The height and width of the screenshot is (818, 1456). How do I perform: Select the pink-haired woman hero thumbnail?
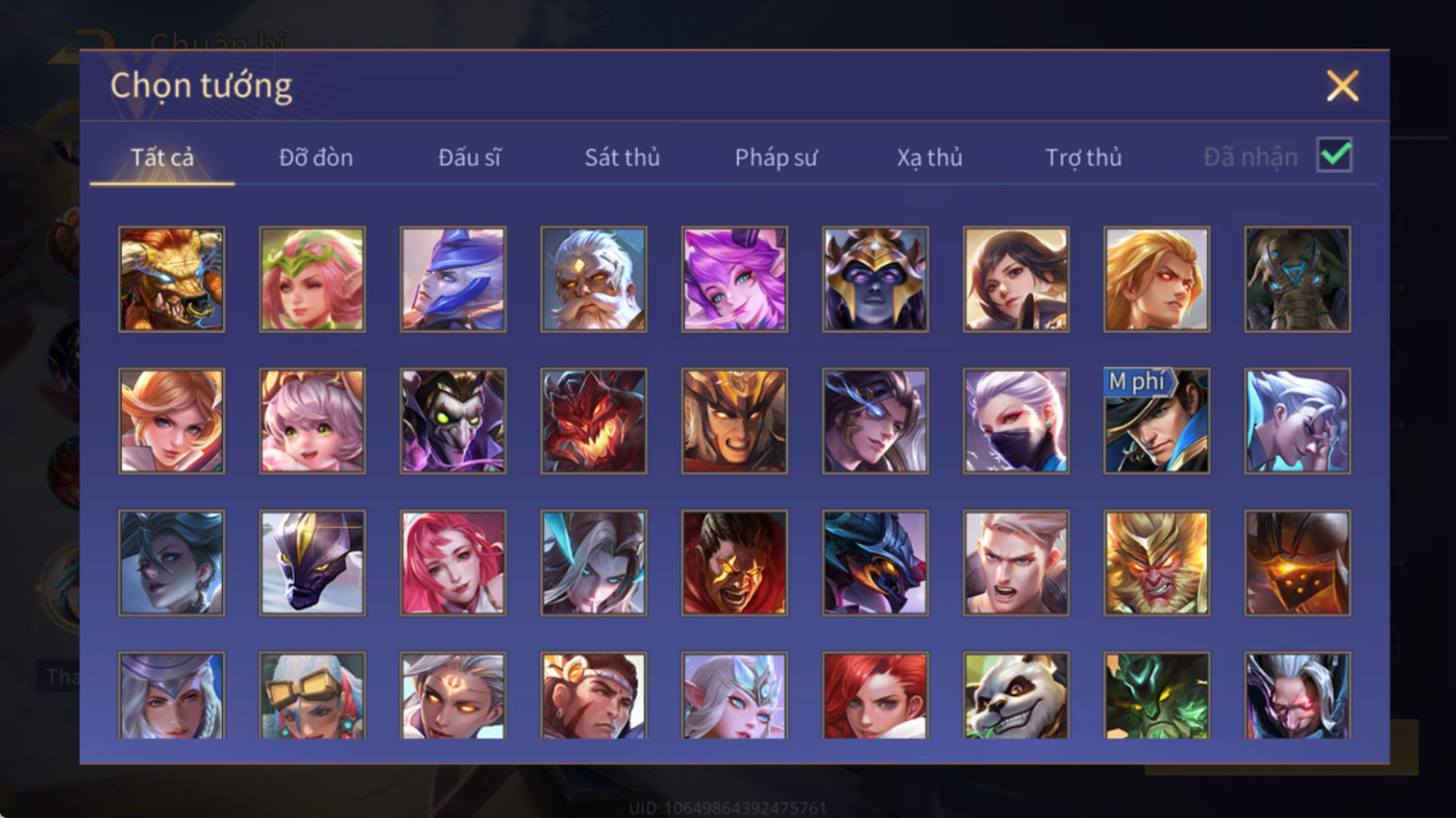pos(453,563)
